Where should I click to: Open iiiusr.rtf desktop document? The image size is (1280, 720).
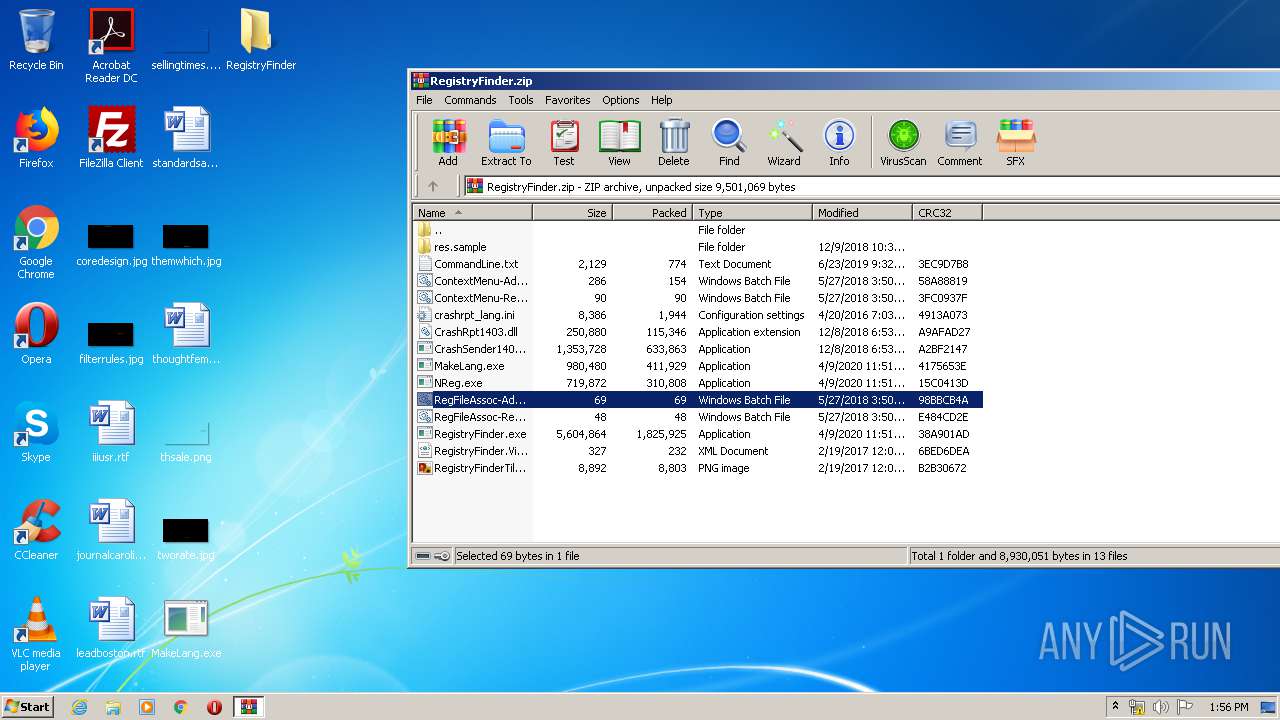click(111, 432)
